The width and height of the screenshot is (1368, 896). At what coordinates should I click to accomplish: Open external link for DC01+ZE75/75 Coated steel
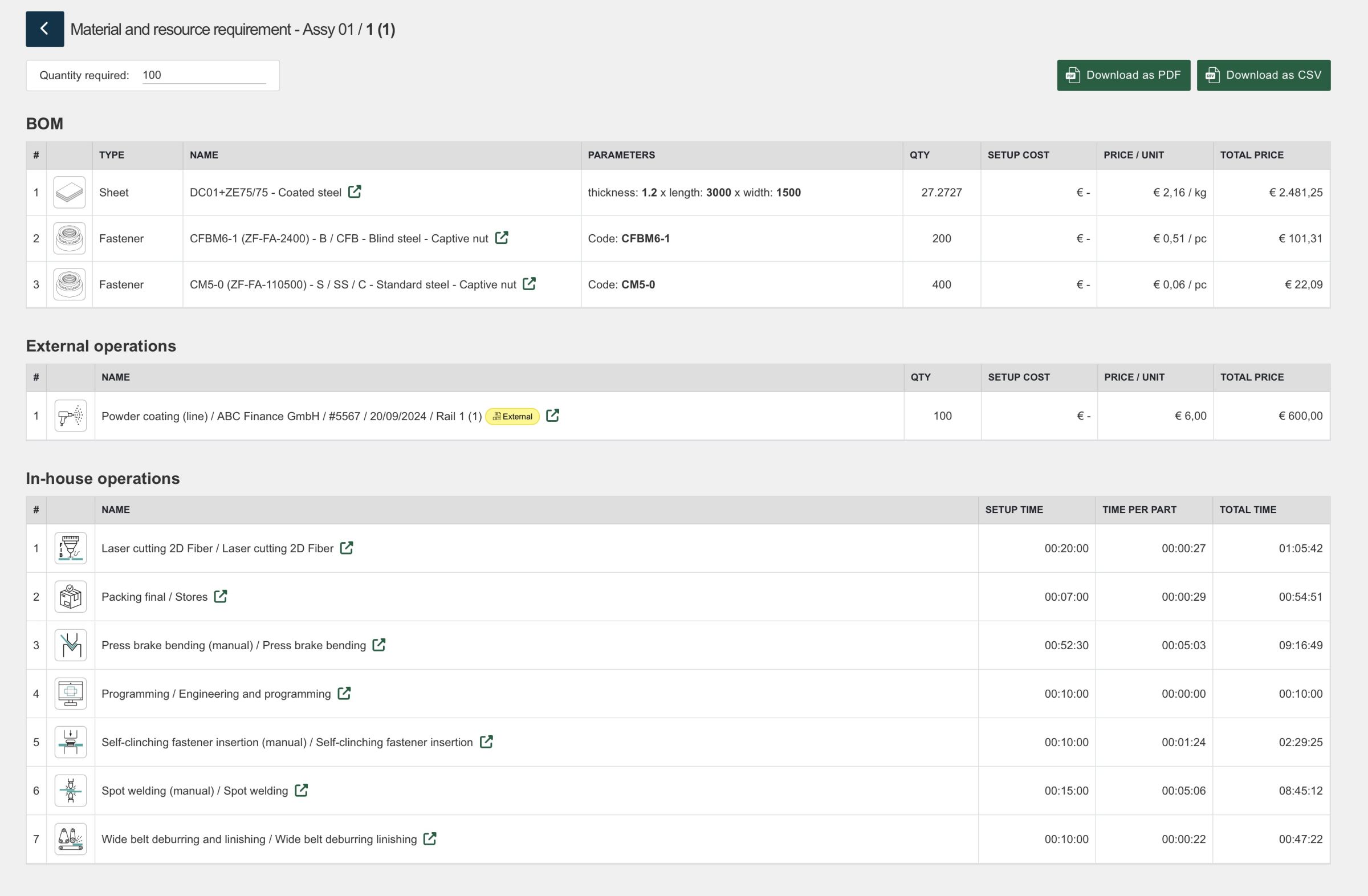355,192
